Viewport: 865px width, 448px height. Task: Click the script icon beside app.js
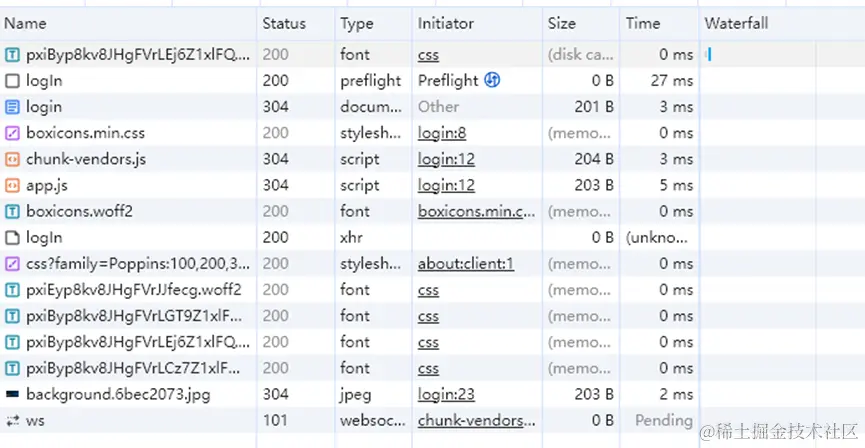click(12, 185)
